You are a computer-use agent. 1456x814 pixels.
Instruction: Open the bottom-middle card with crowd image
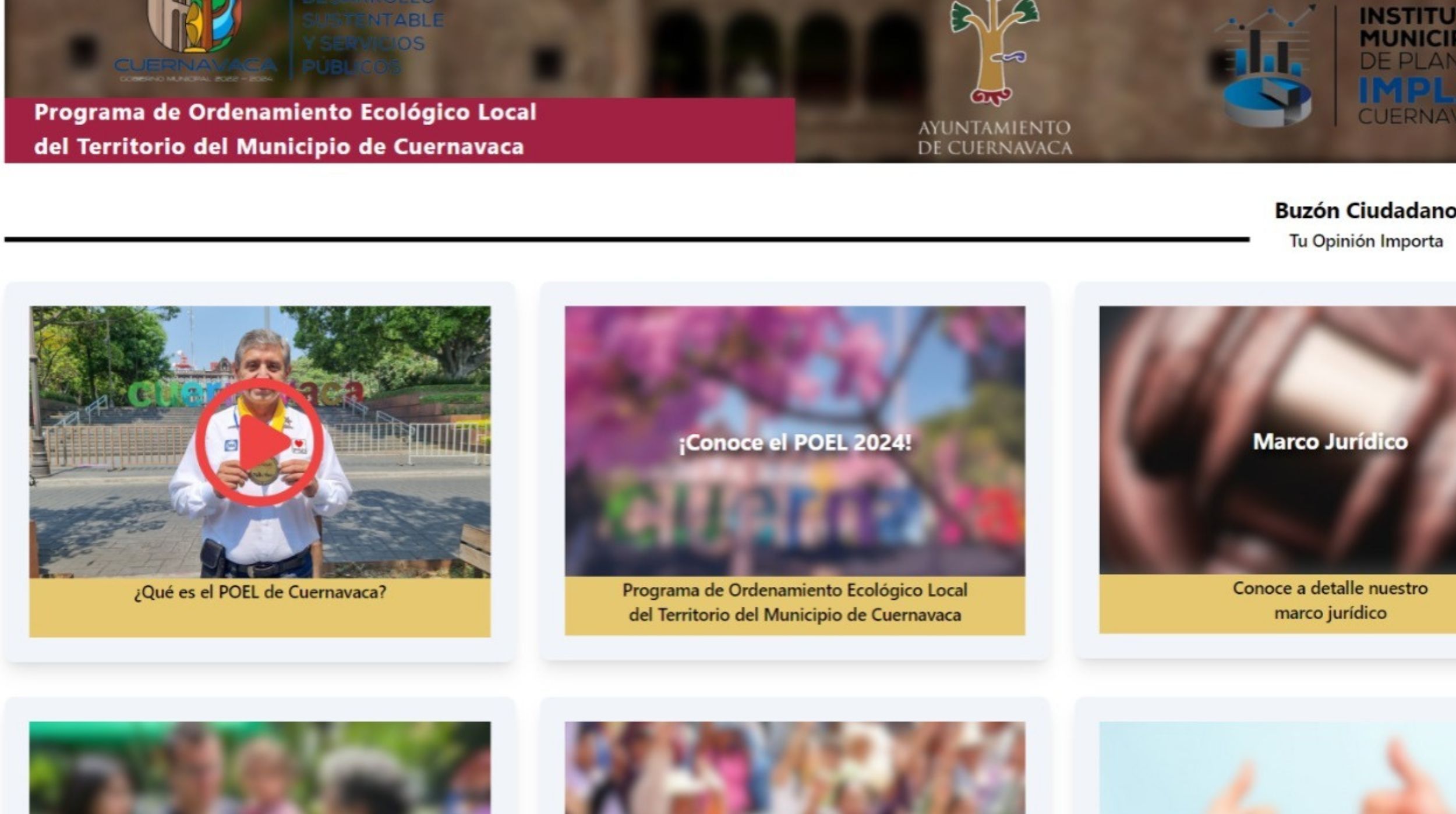coord(794,767)
